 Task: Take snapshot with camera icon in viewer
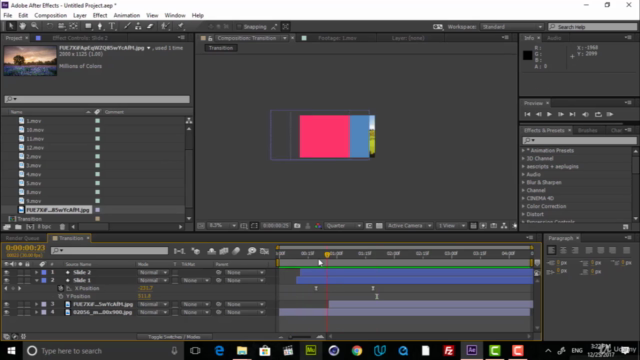tap(297, 226)
